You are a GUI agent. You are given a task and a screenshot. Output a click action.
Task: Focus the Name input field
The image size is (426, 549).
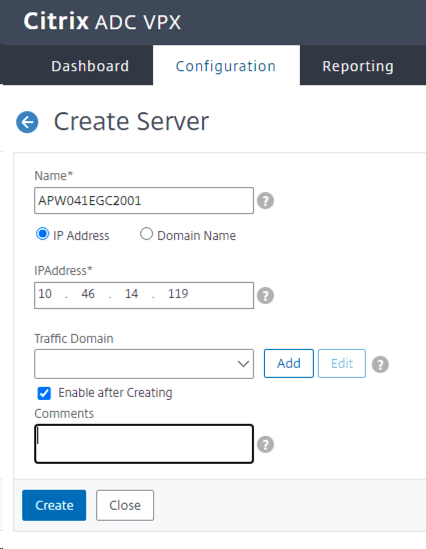click(144, 201)
